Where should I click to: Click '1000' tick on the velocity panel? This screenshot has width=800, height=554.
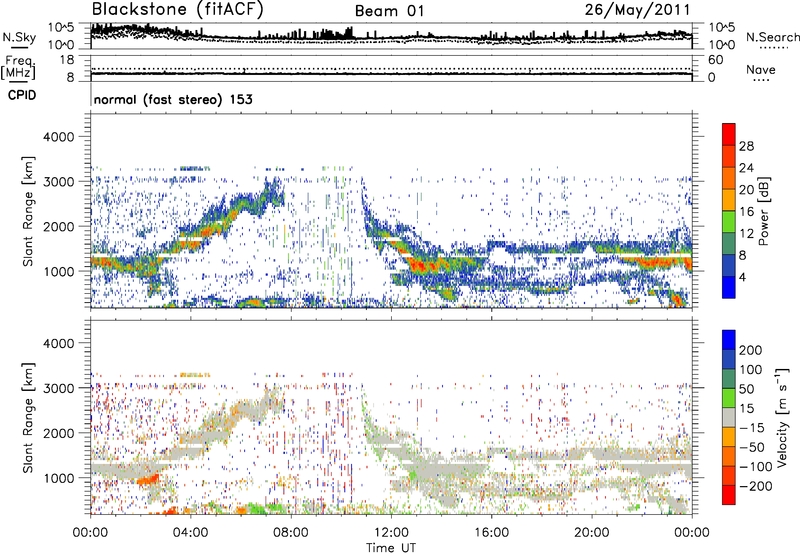pos(59,478)
